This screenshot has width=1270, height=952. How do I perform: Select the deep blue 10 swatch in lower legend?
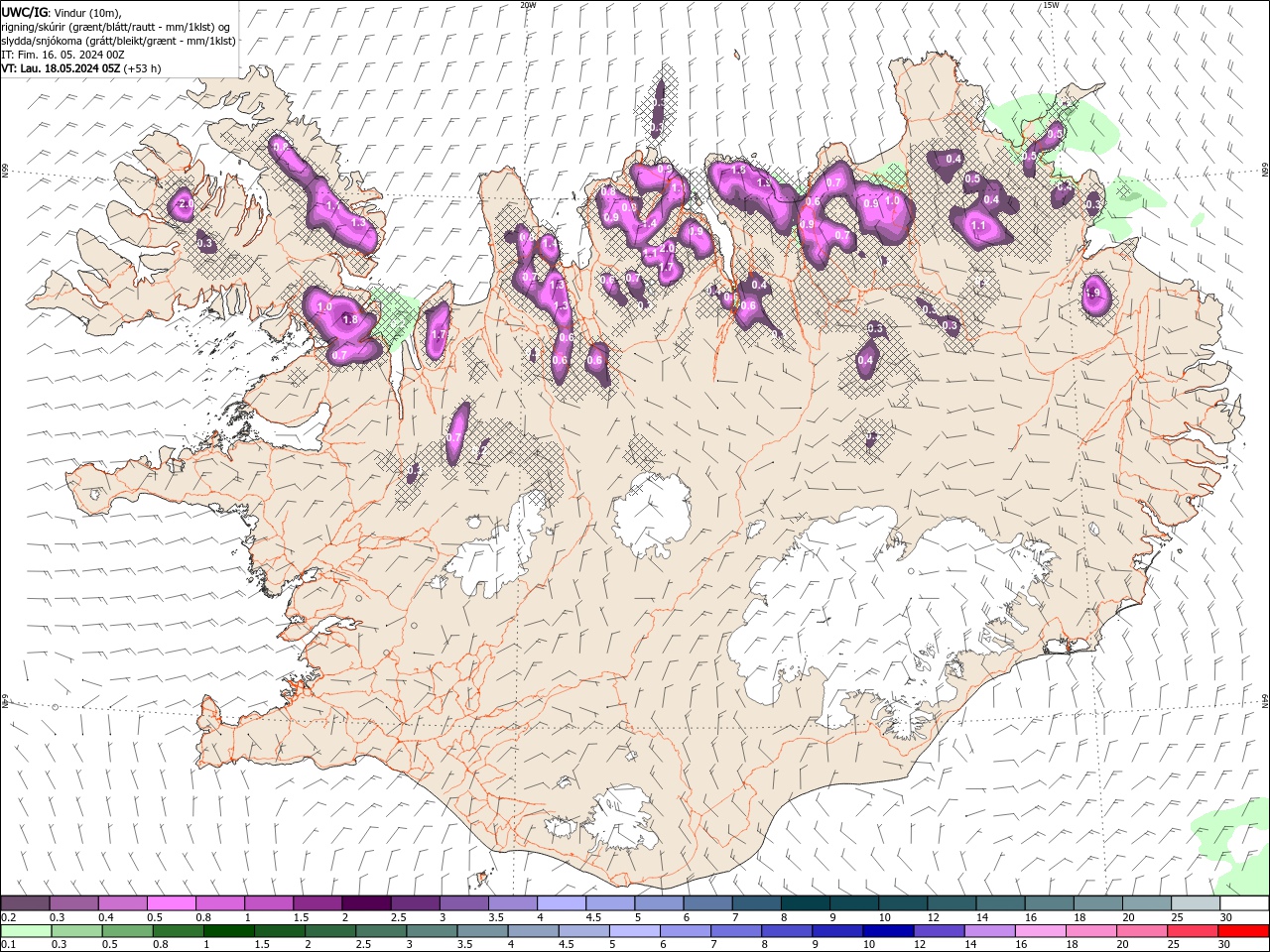tap(888, 931)
